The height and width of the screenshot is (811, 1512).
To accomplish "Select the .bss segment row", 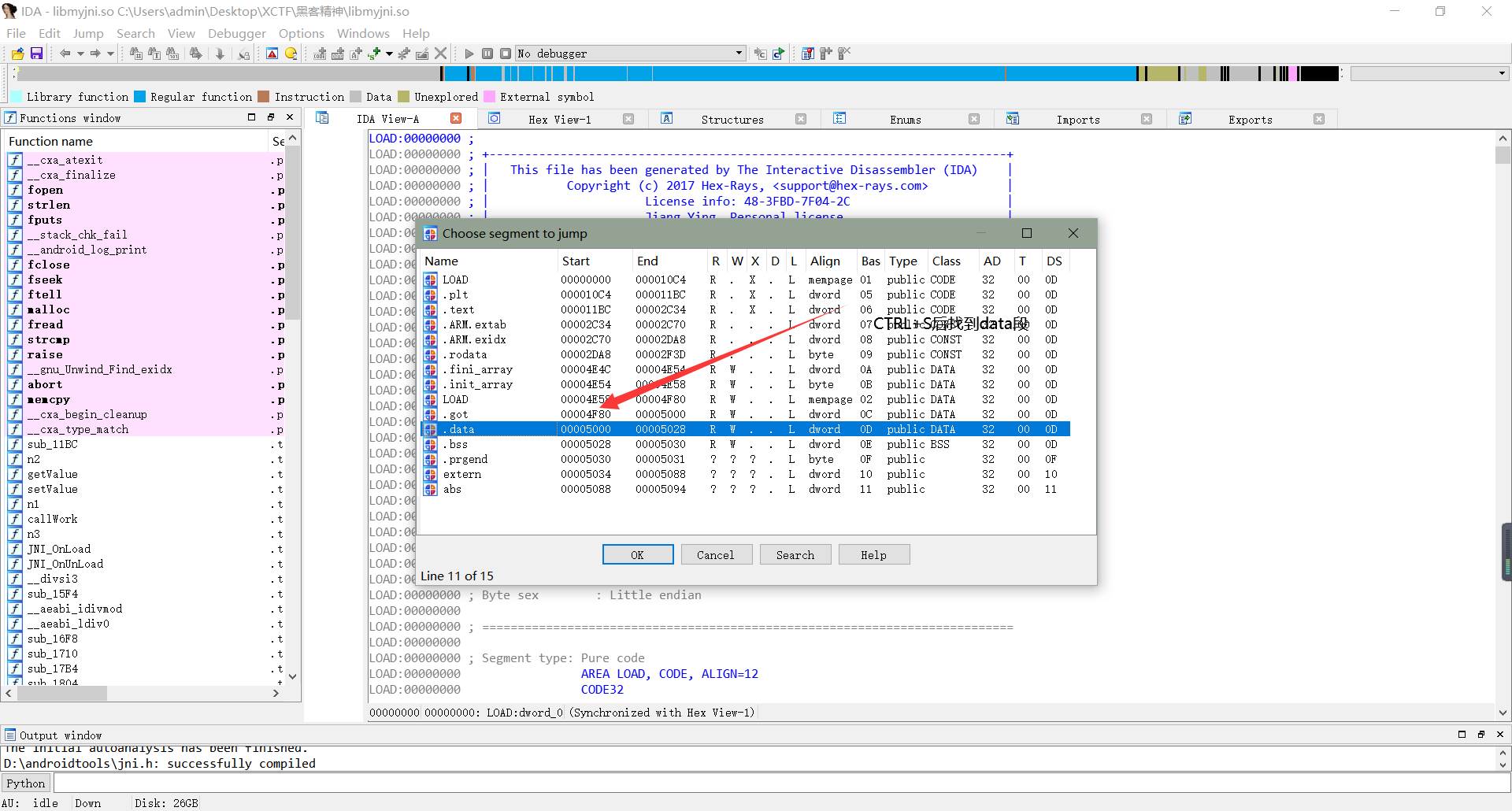I will [x=746, y=444].
